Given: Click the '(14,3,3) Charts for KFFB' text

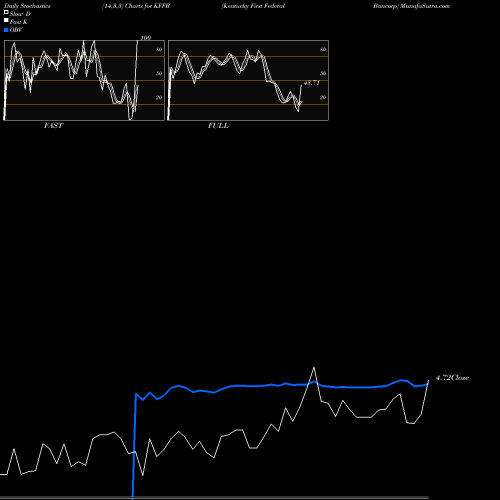Looking at the screenshot, I should coord(136,6).
